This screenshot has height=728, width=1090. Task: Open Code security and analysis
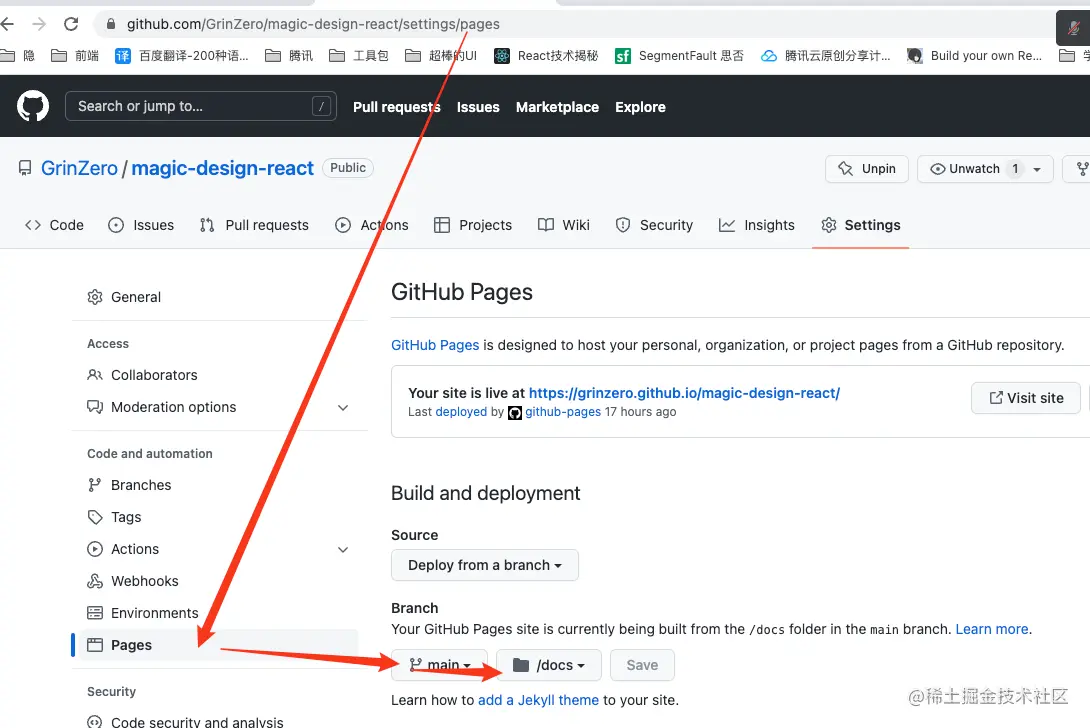(x=185, y=720)
